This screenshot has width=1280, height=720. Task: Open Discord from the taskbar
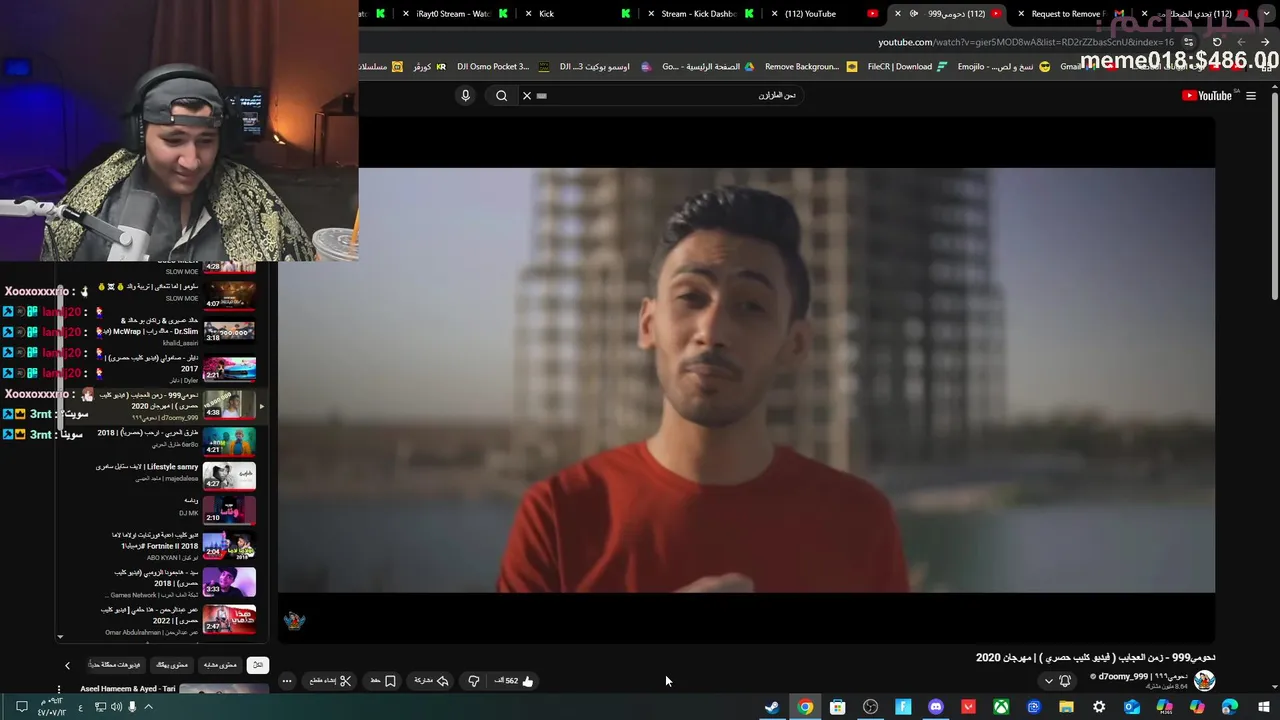click(935, 707)
